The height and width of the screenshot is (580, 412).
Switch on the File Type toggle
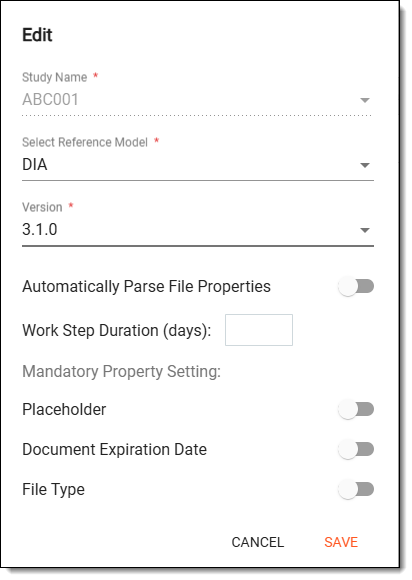point(356,489)
